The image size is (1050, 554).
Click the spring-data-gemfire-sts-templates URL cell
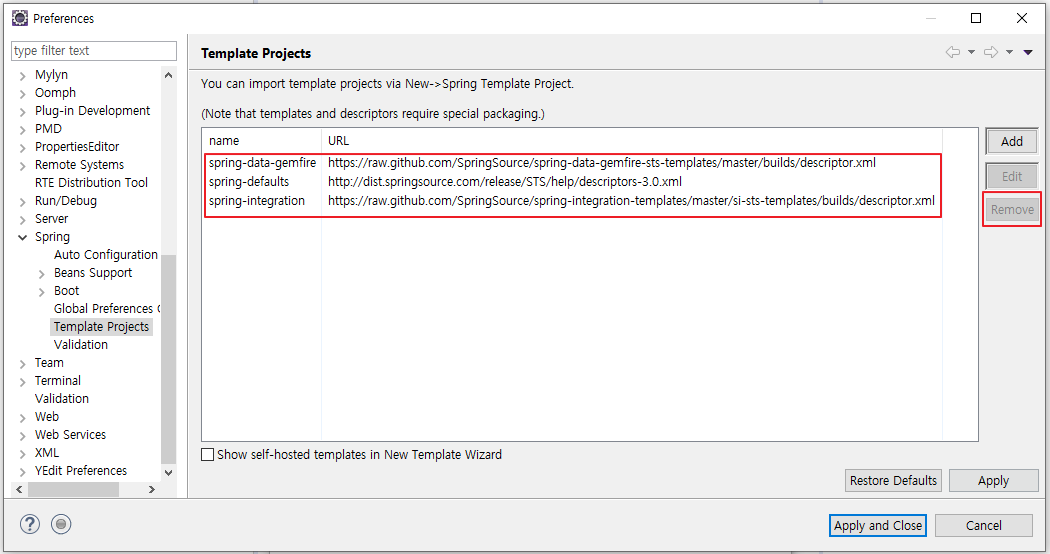[x=601, y=163]
